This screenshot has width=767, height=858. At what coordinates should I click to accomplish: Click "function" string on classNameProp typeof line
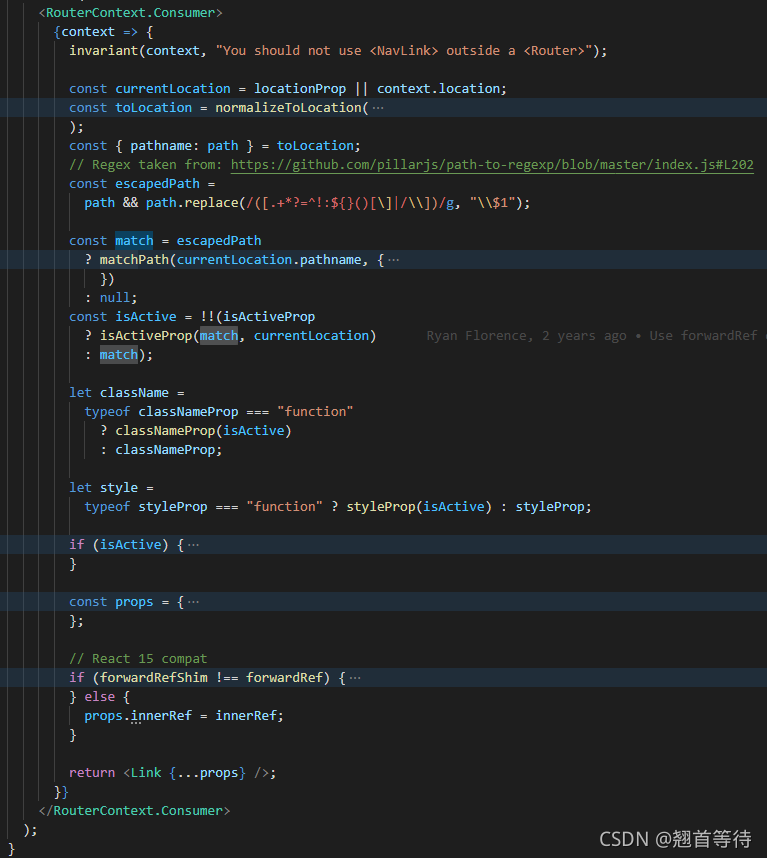[x=315, y=411]
